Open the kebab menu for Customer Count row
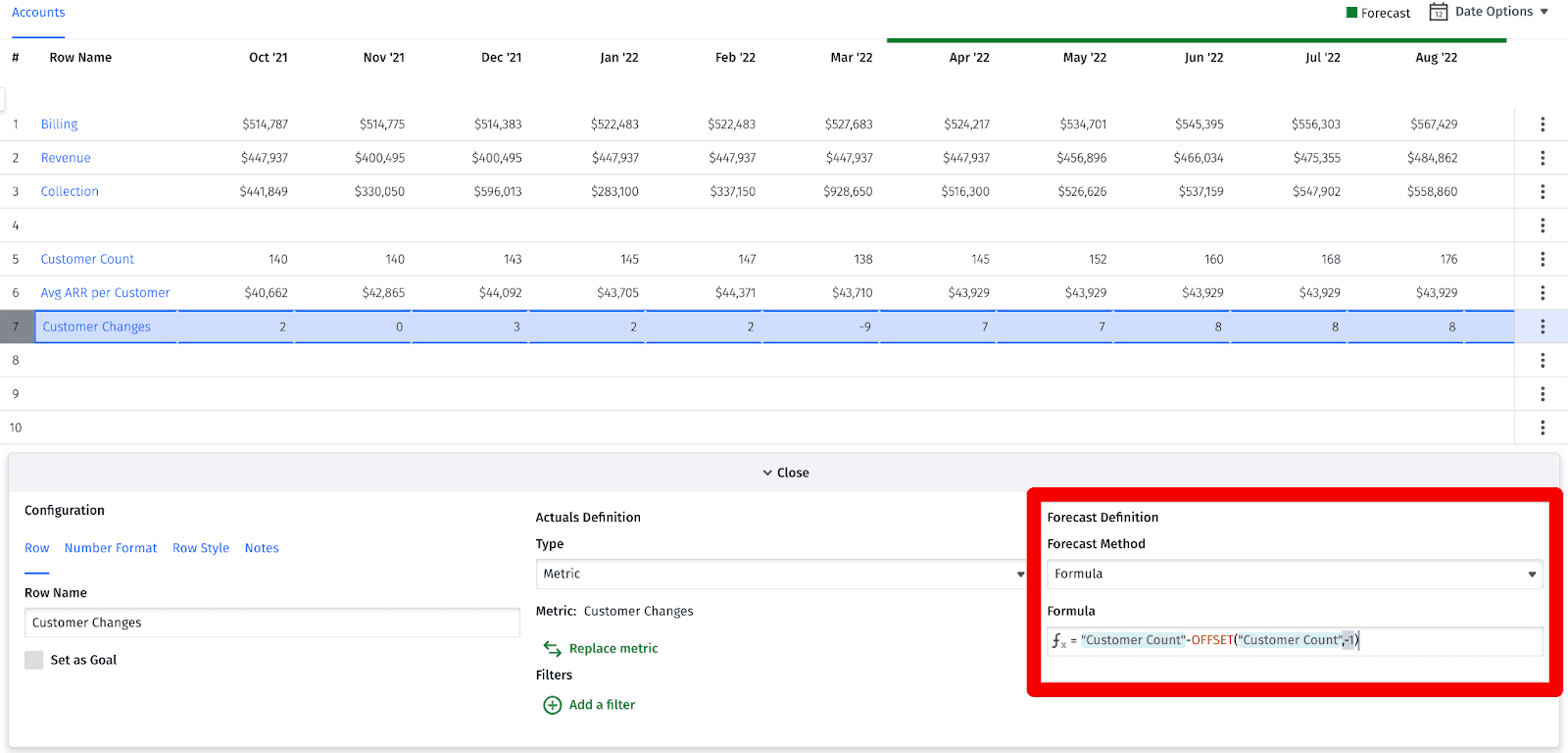Image resolution: width=1568 pixels, height=753 pixels. [1543, 259]
